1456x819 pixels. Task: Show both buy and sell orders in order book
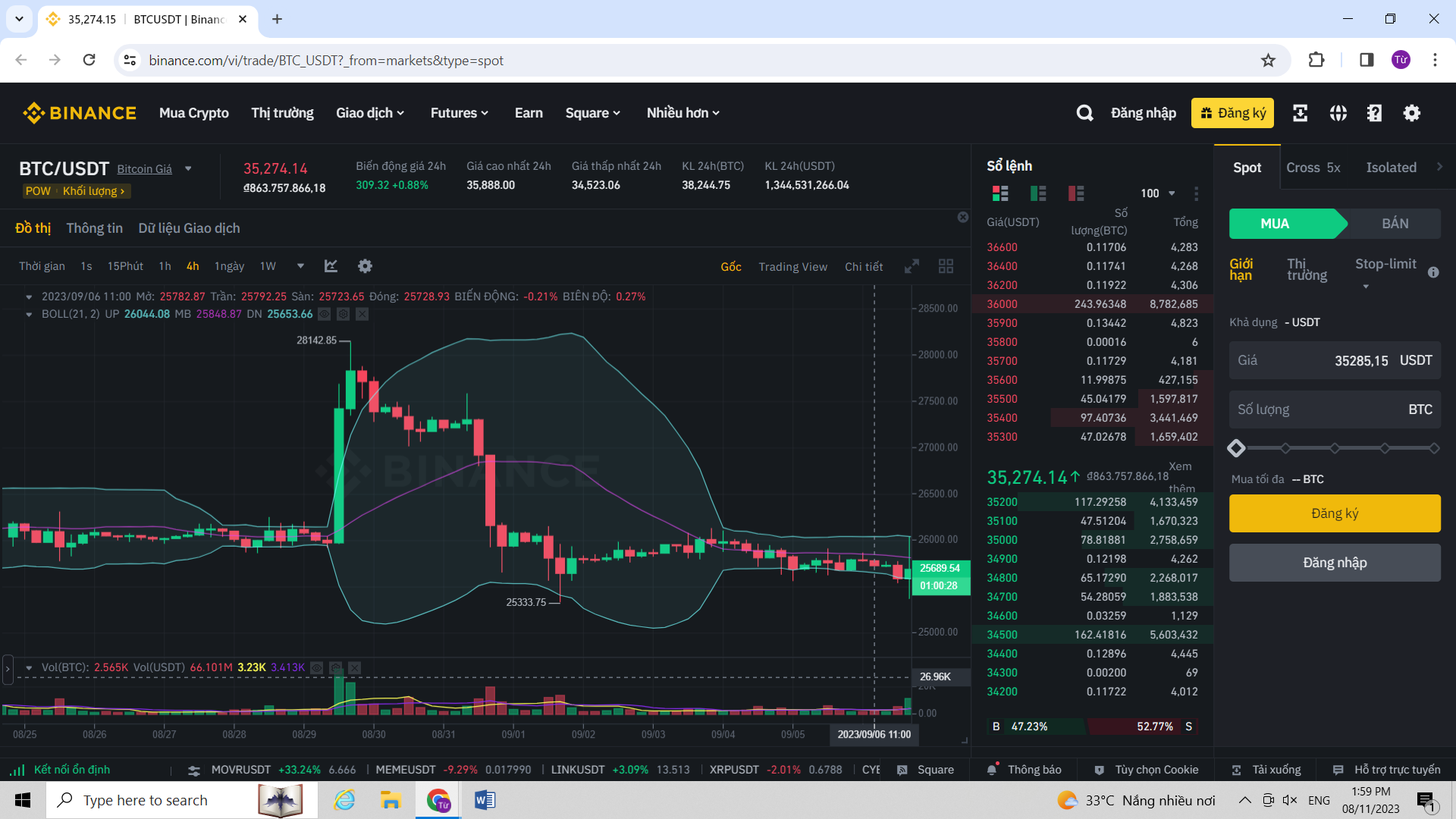pyautogui.click(x=1000, y=193)
